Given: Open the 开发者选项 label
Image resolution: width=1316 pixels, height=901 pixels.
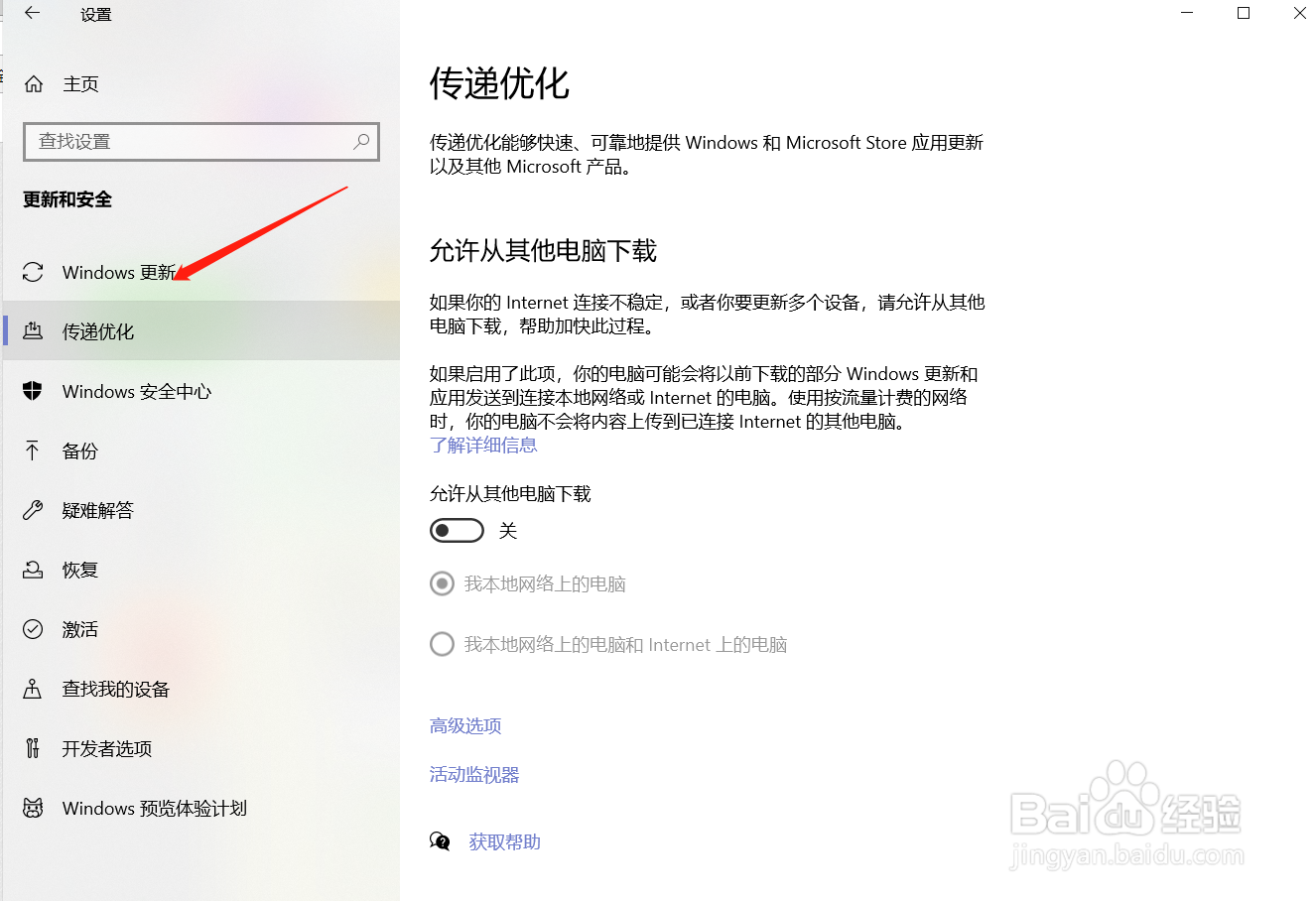Looking at the screenshot, I should [x=107, y=748].
